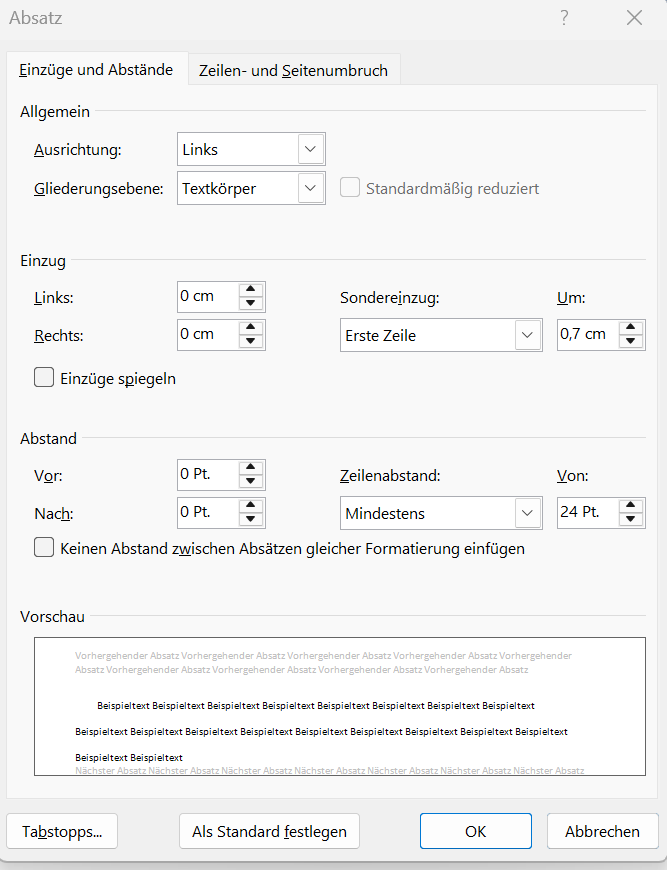Enable 'Einzüge spiegeln' checkbox

[44, 378]
